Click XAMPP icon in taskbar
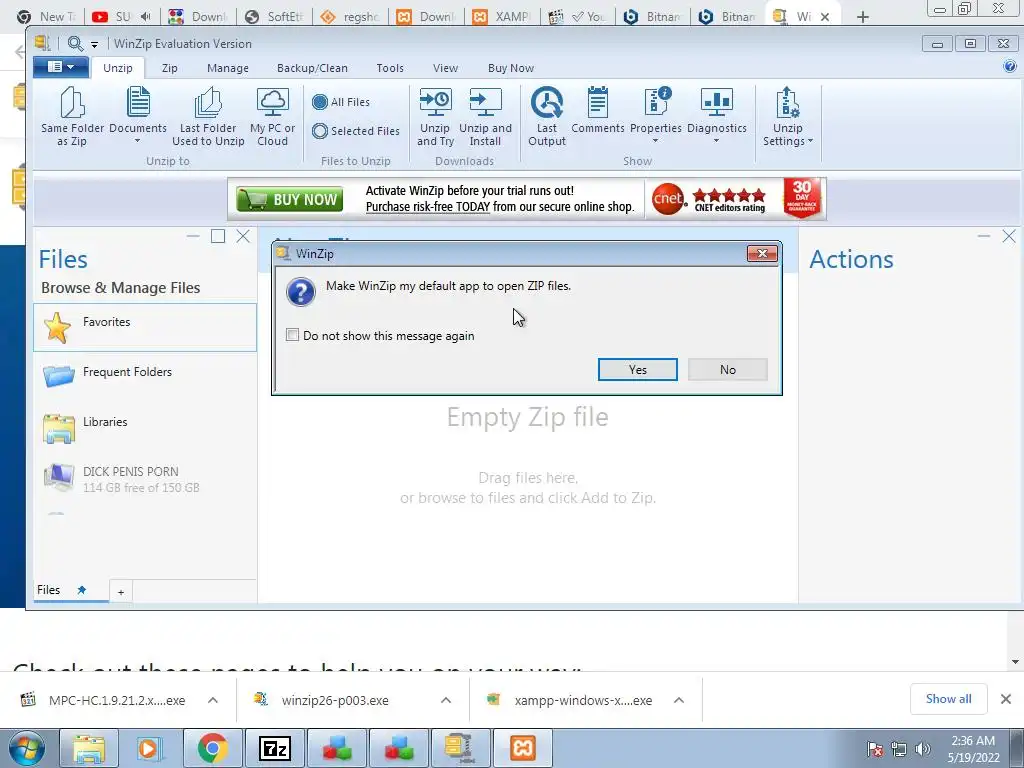 [522, 748]
